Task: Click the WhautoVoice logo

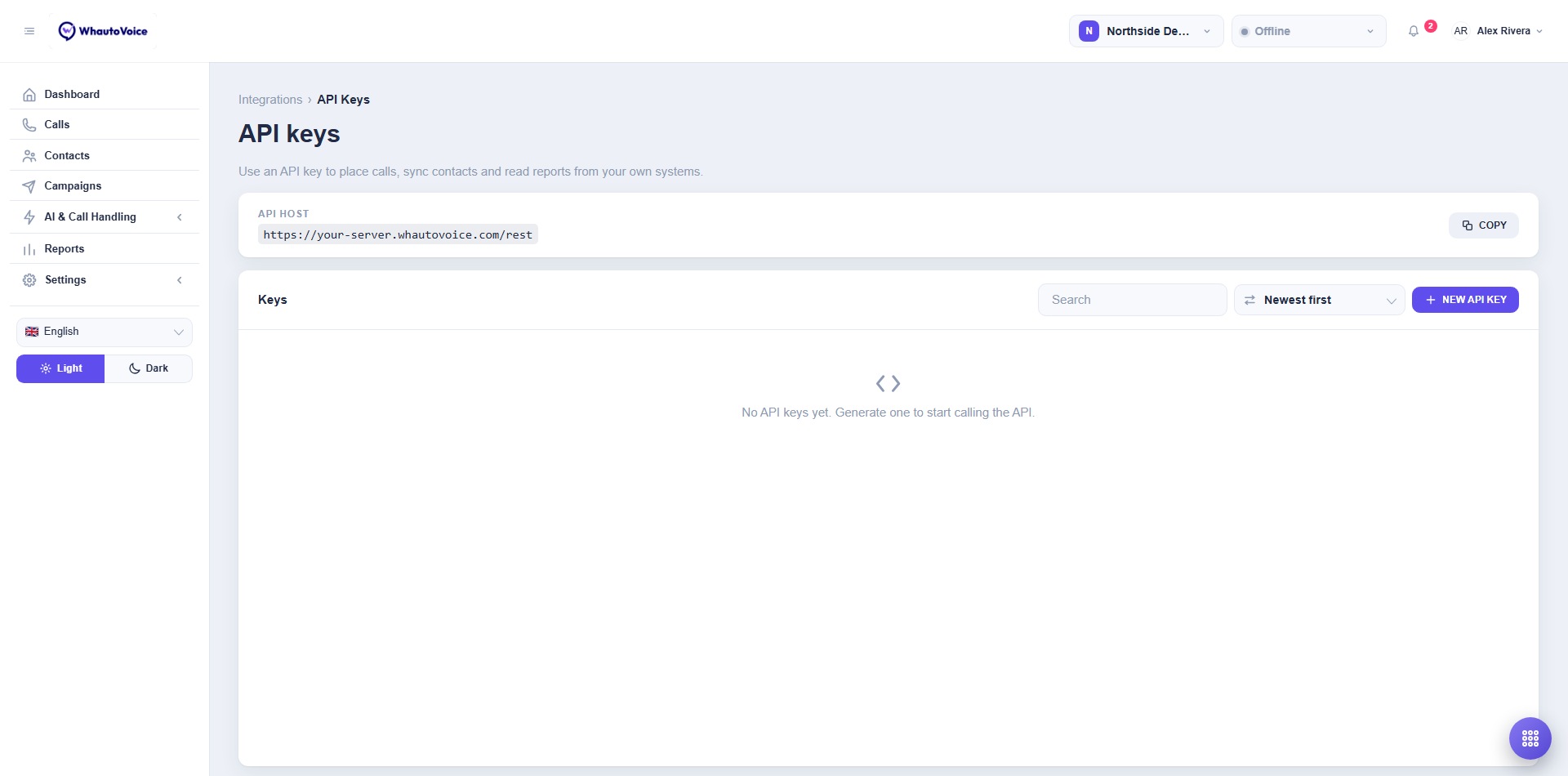Action: [103, 31]
